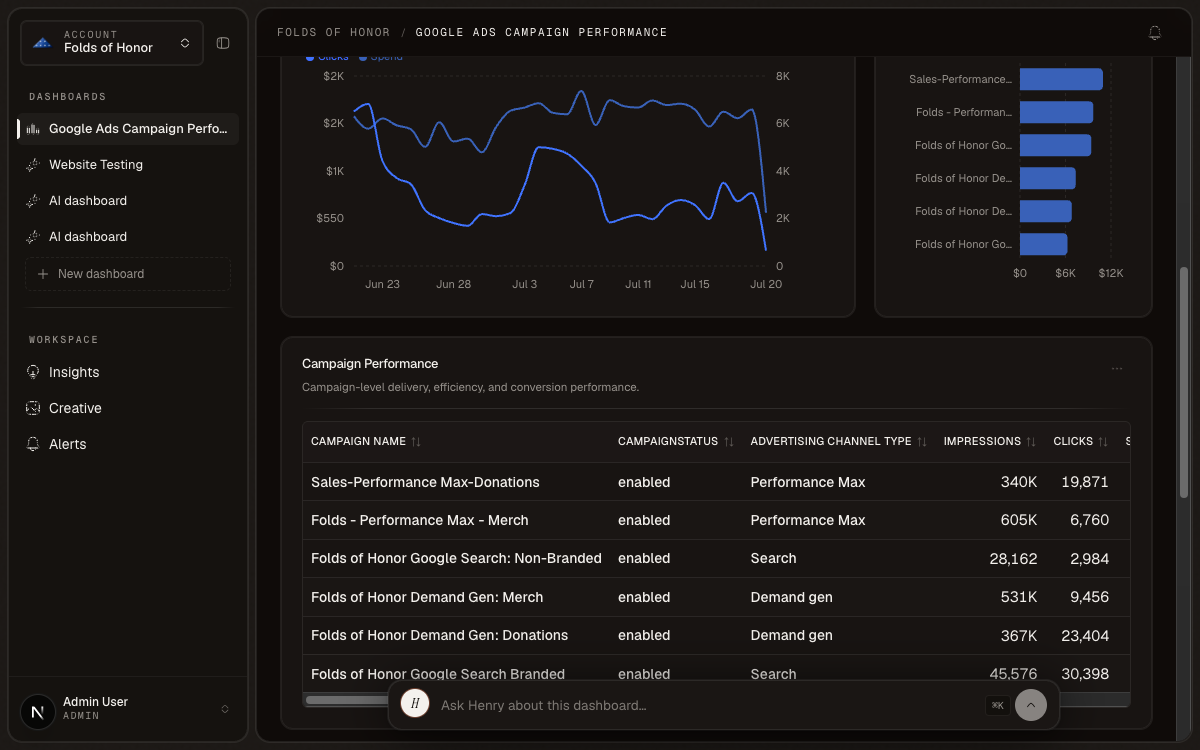Click Folds of Honor Demand Gen: Donations
Image resolution: width=1200 pixels, height=750 pixels.
[x=439, y=635]
